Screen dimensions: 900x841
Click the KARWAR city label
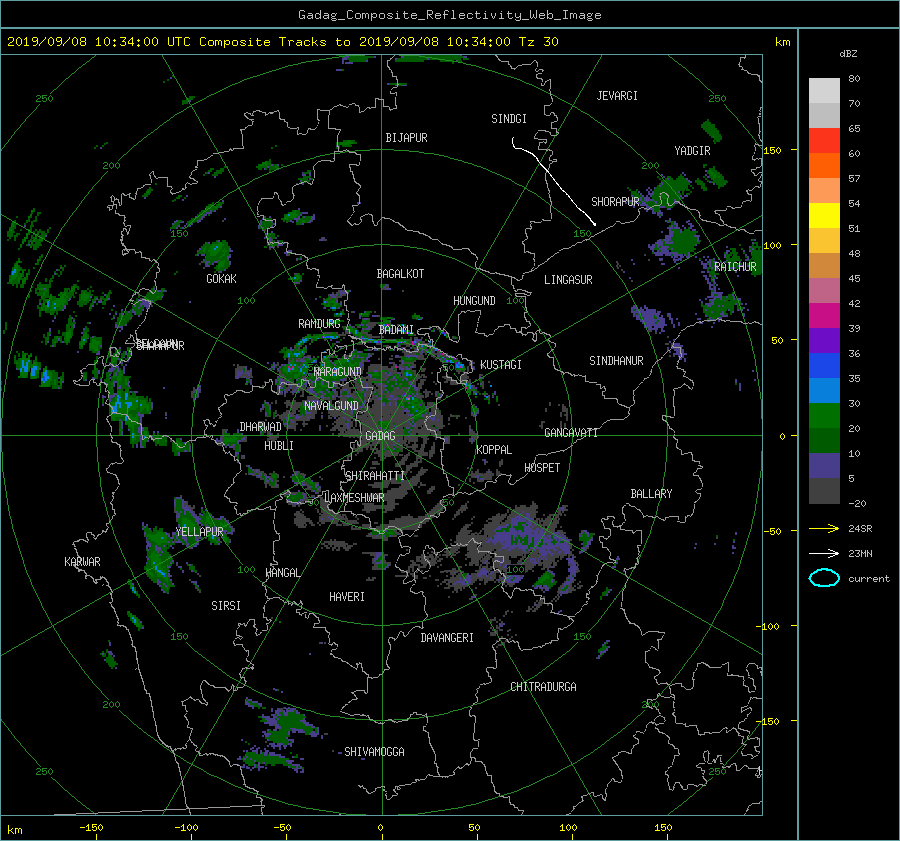coord(82,562)
